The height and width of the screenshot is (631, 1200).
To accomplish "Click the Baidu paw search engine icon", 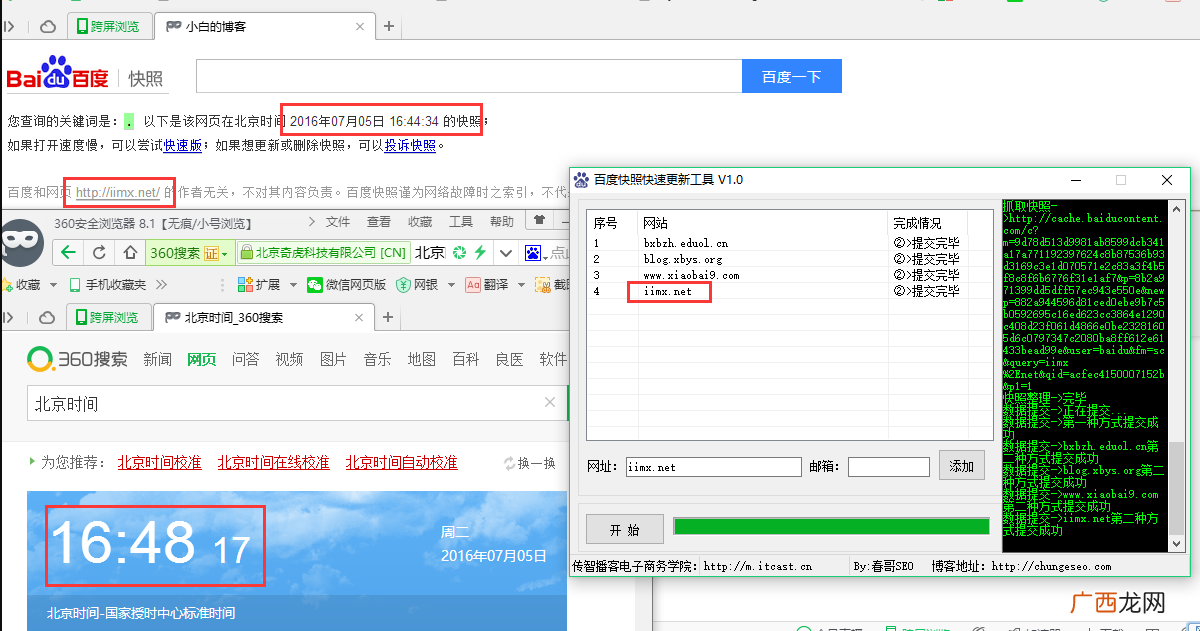I will tap(533, 252).
